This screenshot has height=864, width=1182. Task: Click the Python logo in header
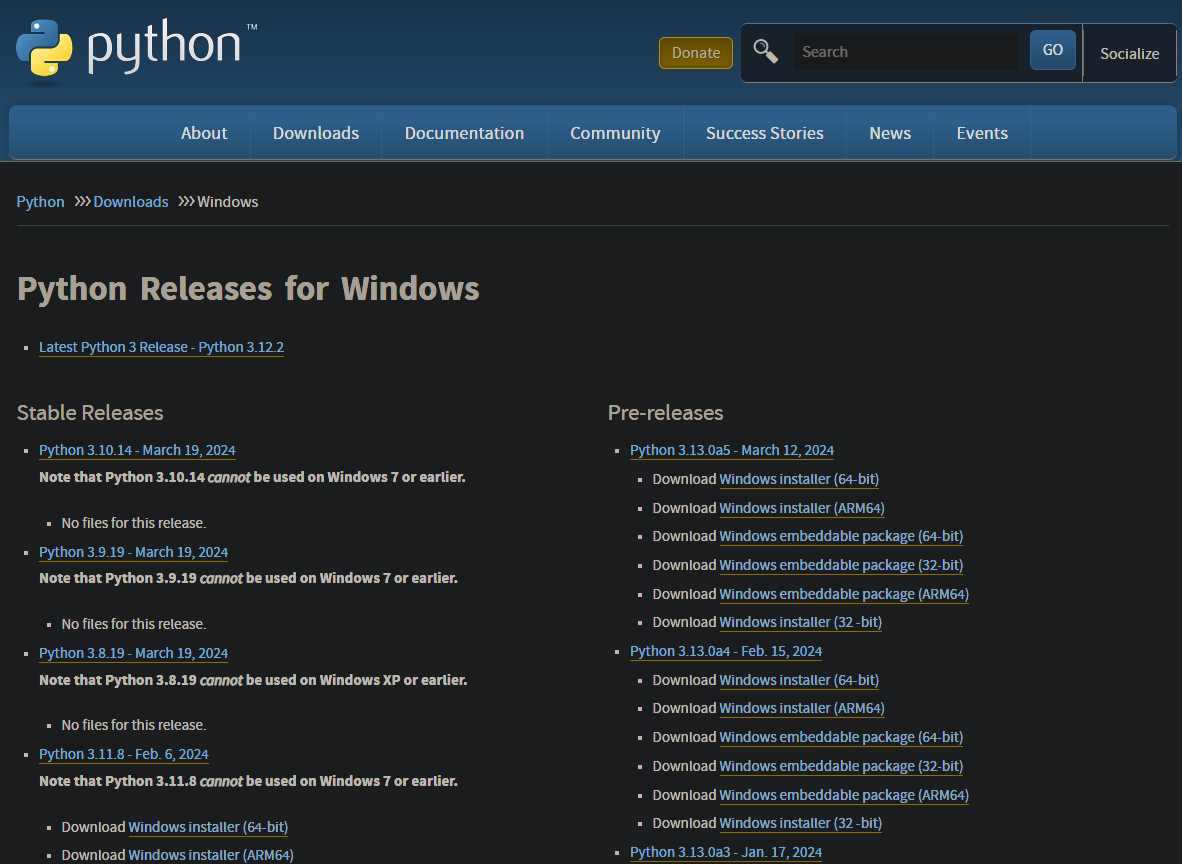pos(136,48)
